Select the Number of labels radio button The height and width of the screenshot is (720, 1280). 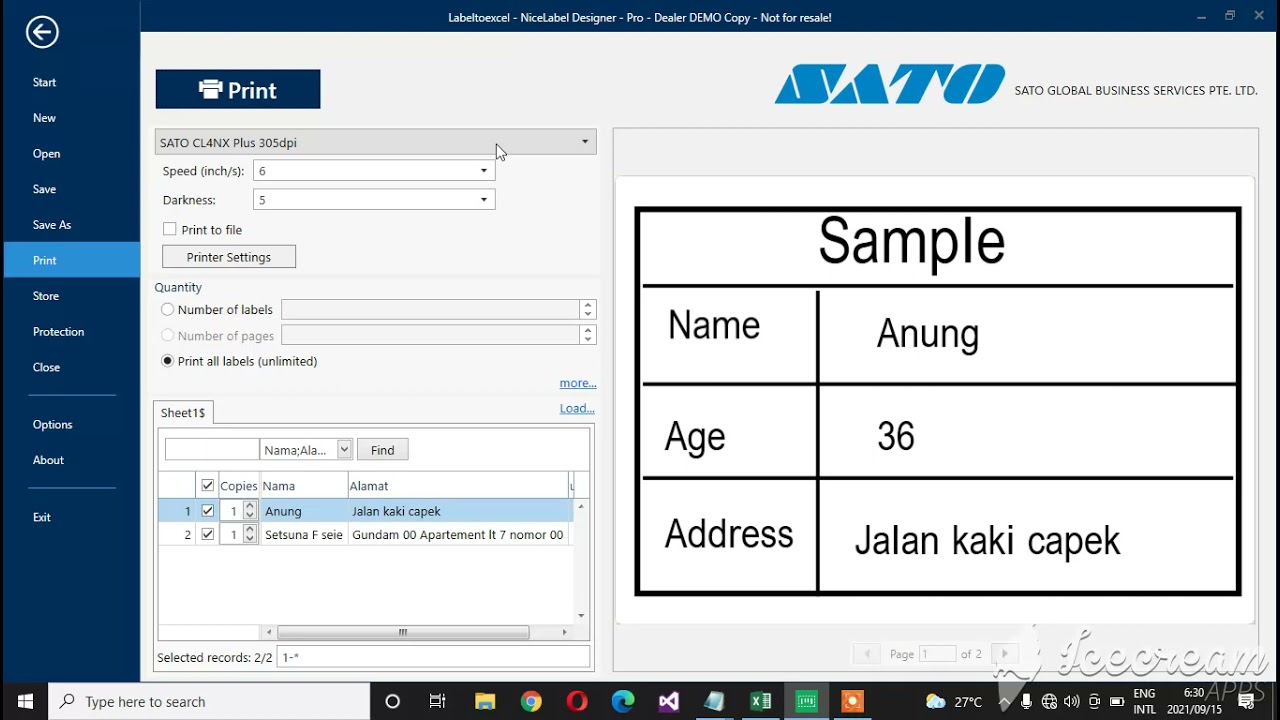(167, 310)
